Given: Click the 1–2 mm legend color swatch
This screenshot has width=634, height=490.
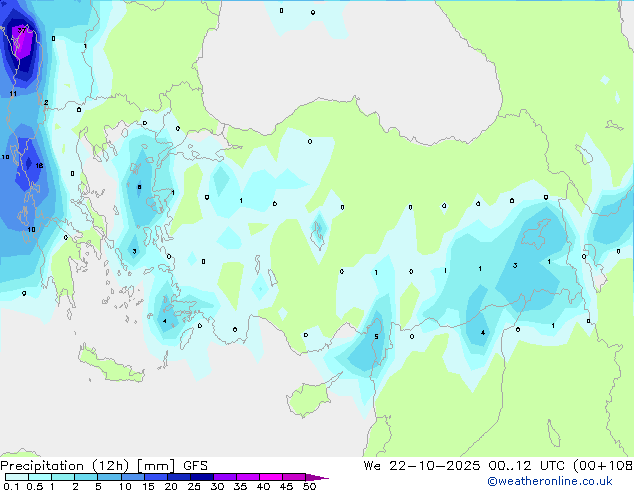Looking at the screenshot, I should point(63,477).
